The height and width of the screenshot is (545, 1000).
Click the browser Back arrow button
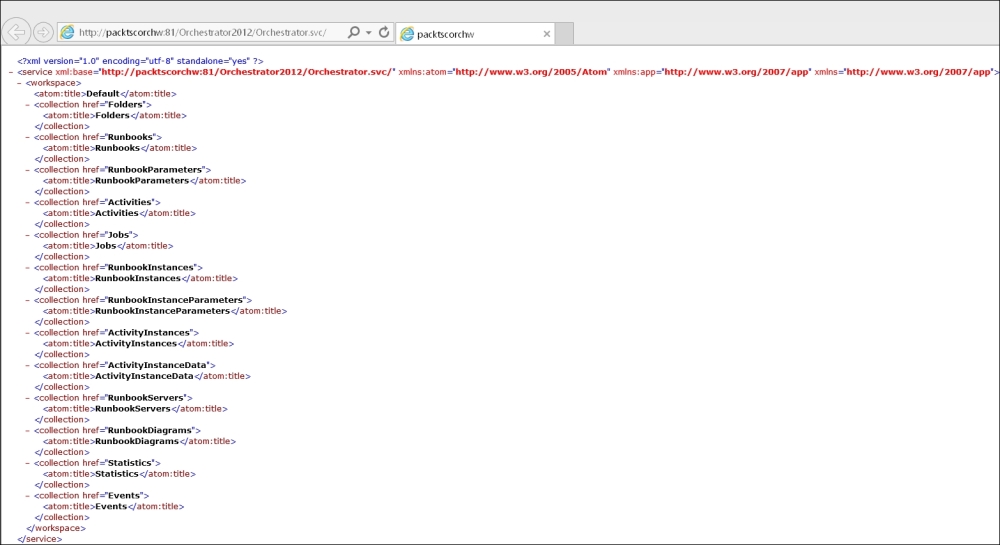pos(17,33)
